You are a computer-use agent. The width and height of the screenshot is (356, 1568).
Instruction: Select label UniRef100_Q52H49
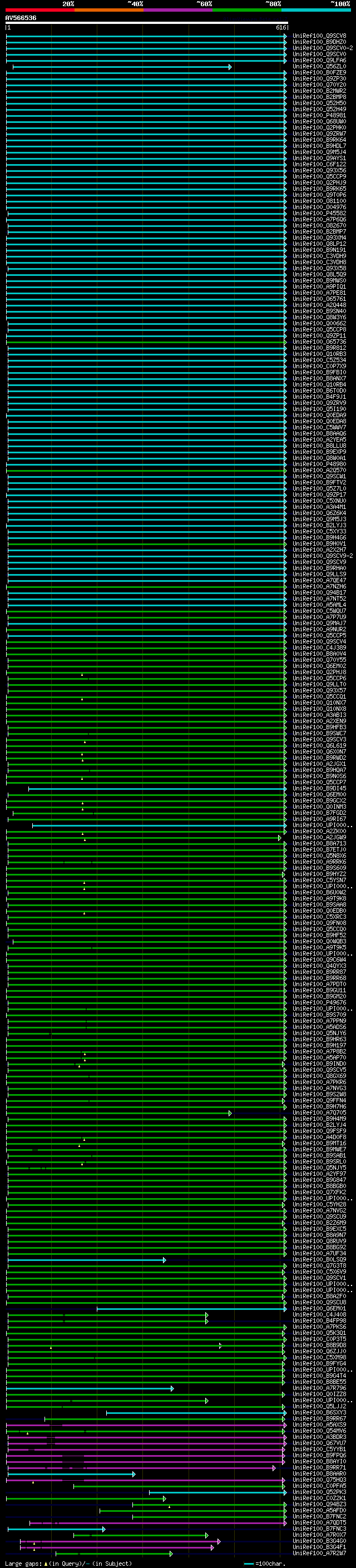[319, 109]
